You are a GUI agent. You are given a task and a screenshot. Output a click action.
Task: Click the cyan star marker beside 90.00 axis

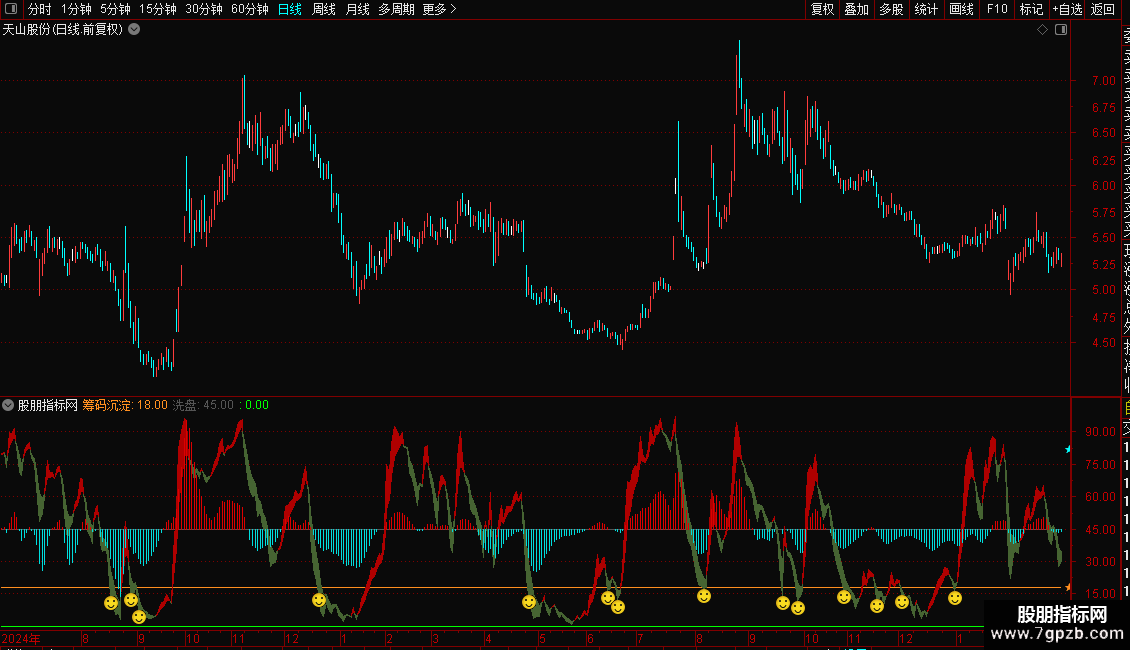tap(1068, 449)
